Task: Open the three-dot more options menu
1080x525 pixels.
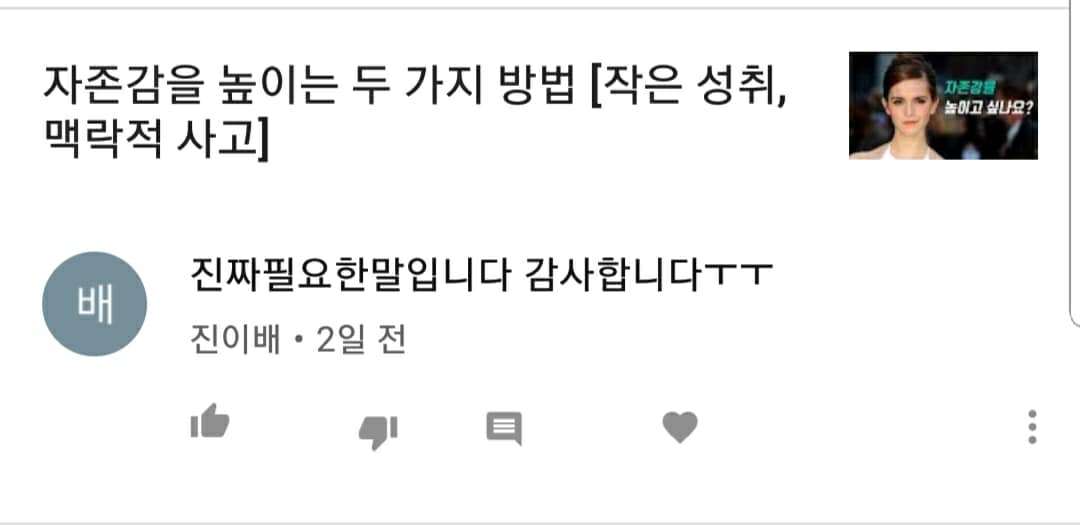Action: (1032, 427)
